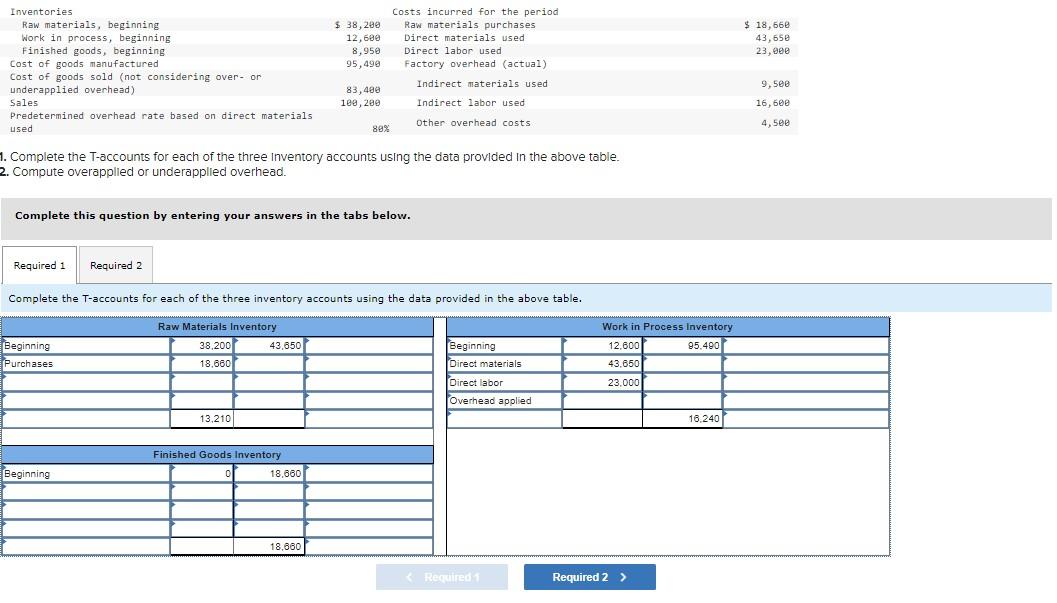The height and width of the screenshot is (603, 1057).
Task: Click the 18,660 Finished Goods credit total cell
Action: click(270, 546)
